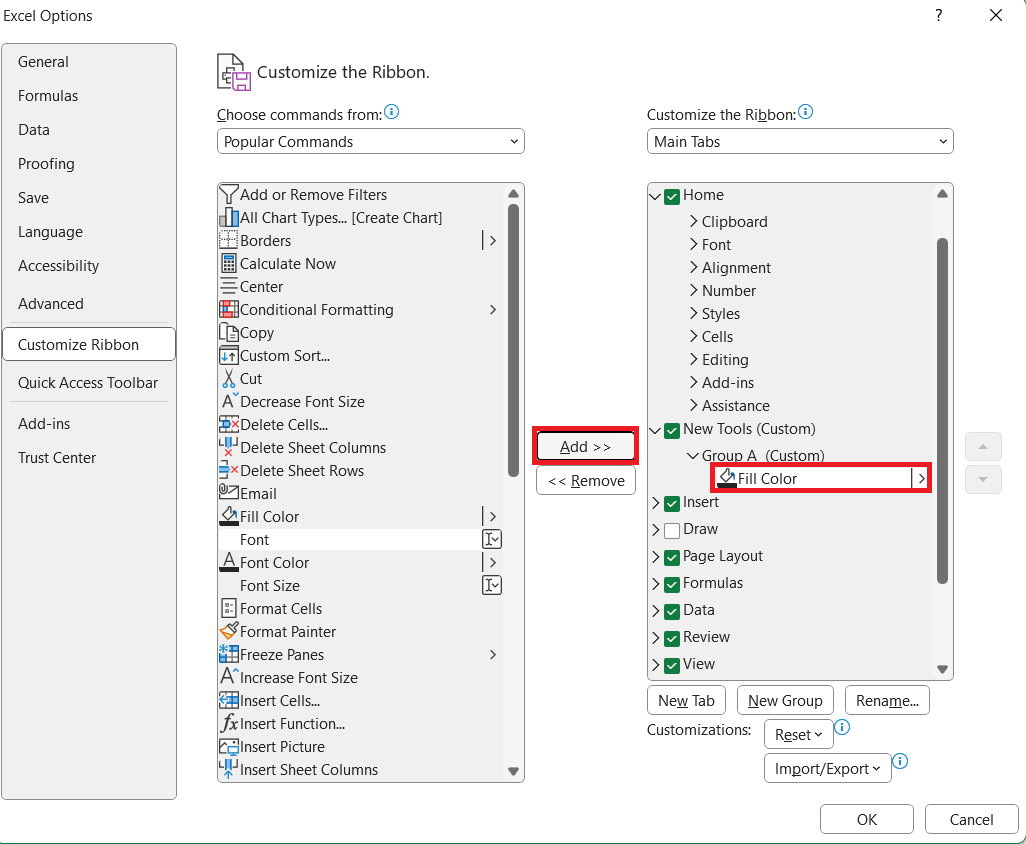1026x844 pixels.
Task: Uncheck the Formulas tab checkbox in ribbon list
Action: coord(671,584)
